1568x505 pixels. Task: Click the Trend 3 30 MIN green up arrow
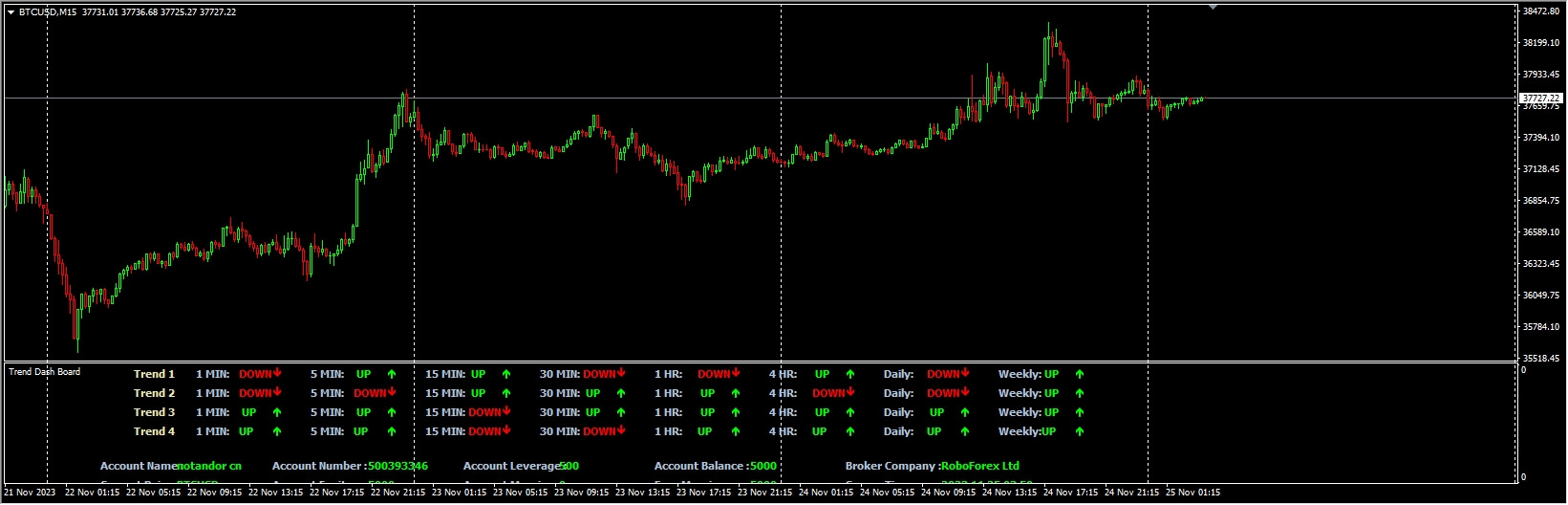[621, 412]
